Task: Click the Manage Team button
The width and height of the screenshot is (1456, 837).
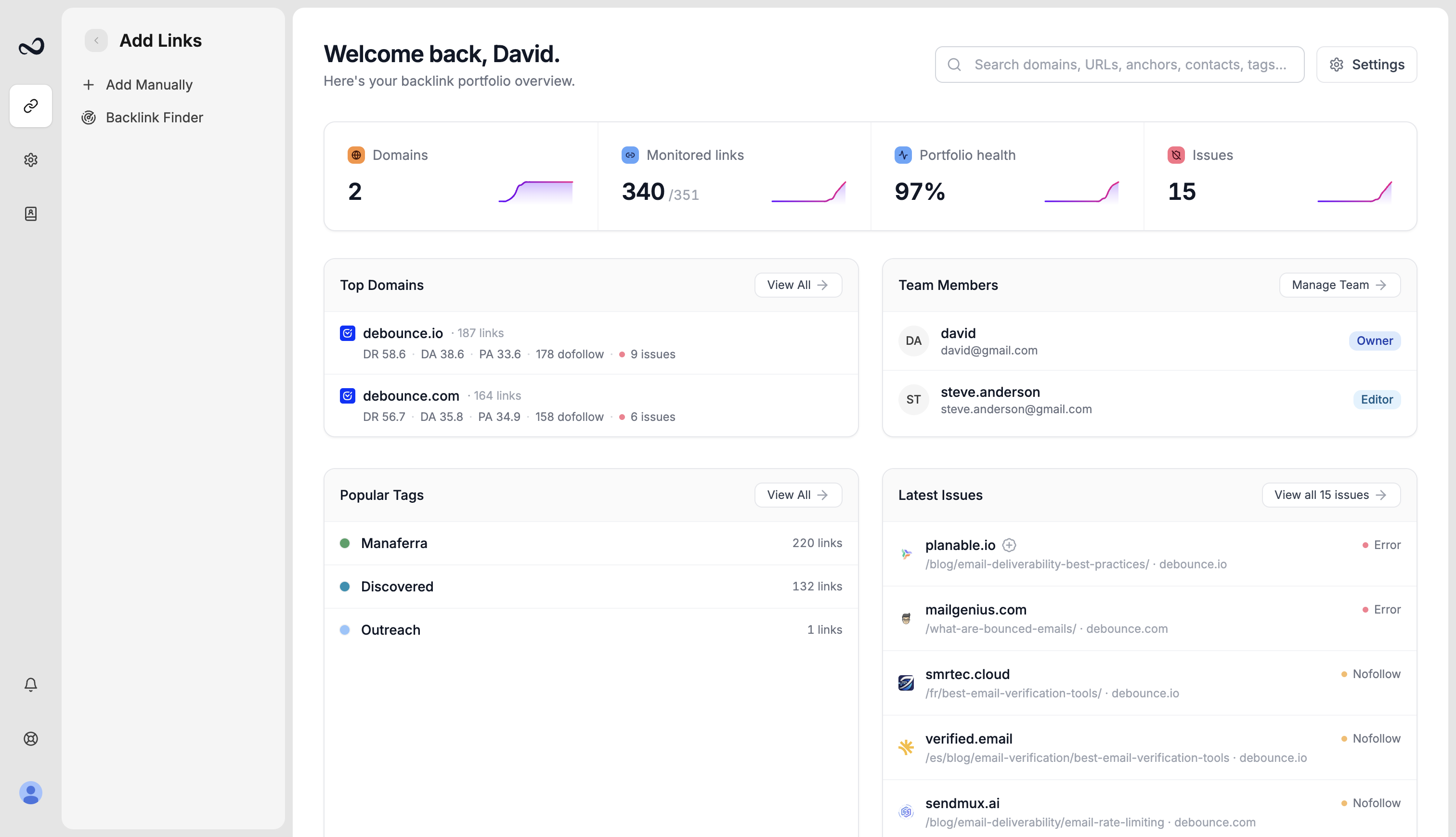Action: (1339, 285)
